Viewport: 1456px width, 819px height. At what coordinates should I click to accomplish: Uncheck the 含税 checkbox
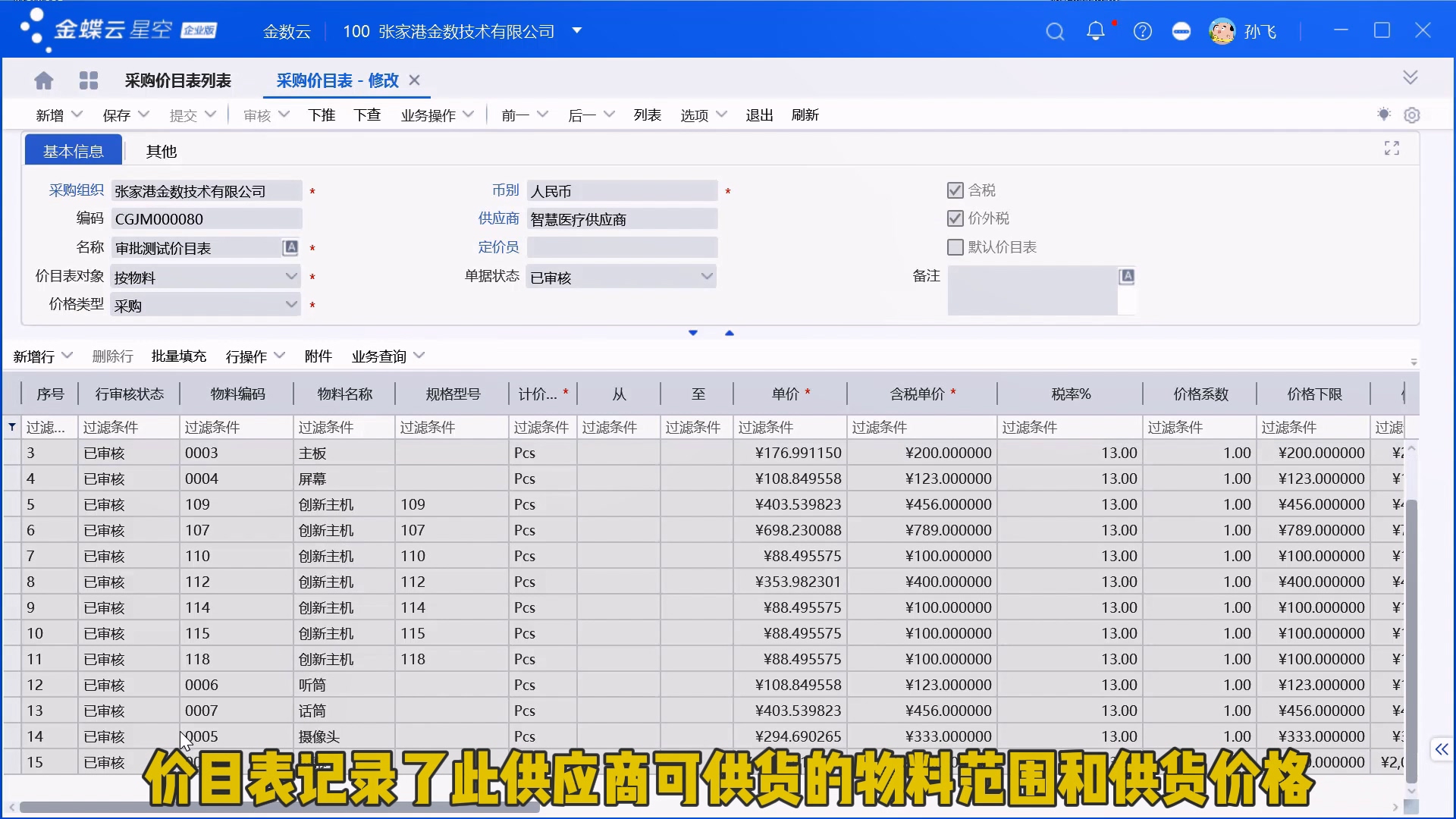pos(955,190)
